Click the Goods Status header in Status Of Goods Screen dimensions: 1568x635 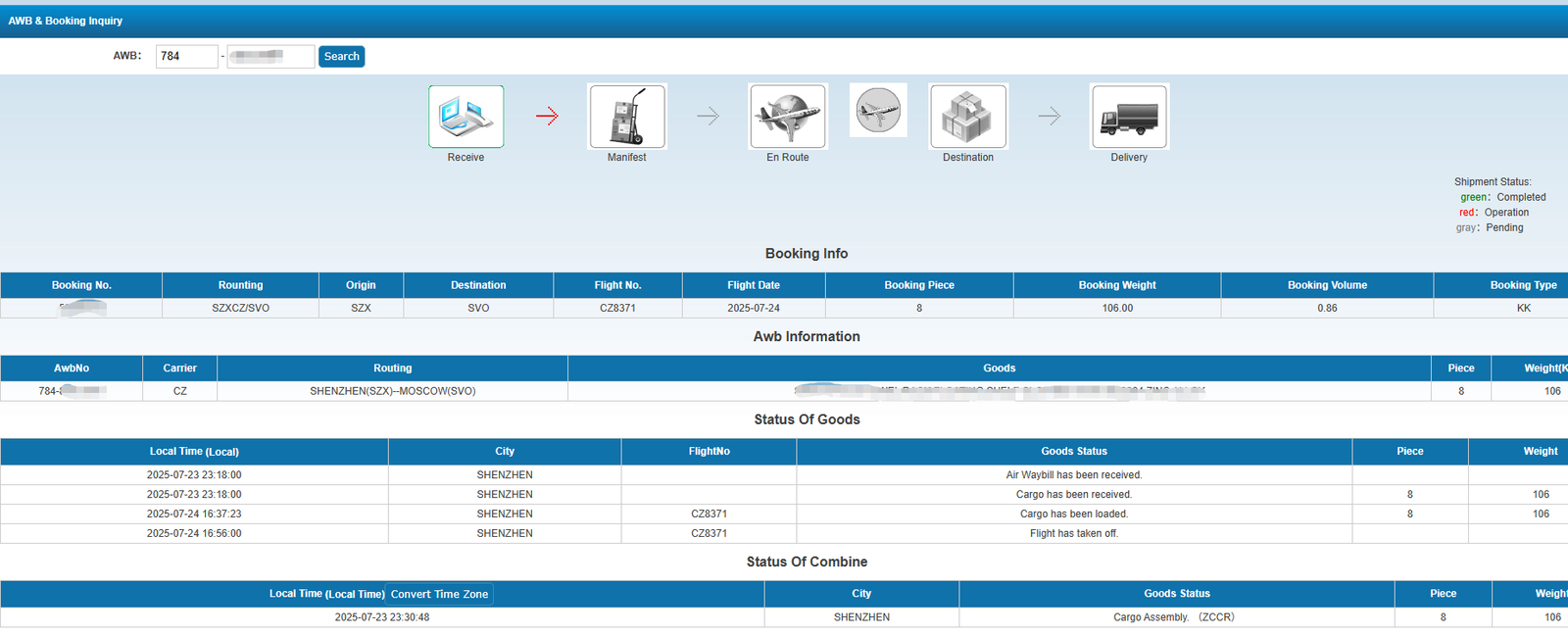pos(1073,452)
